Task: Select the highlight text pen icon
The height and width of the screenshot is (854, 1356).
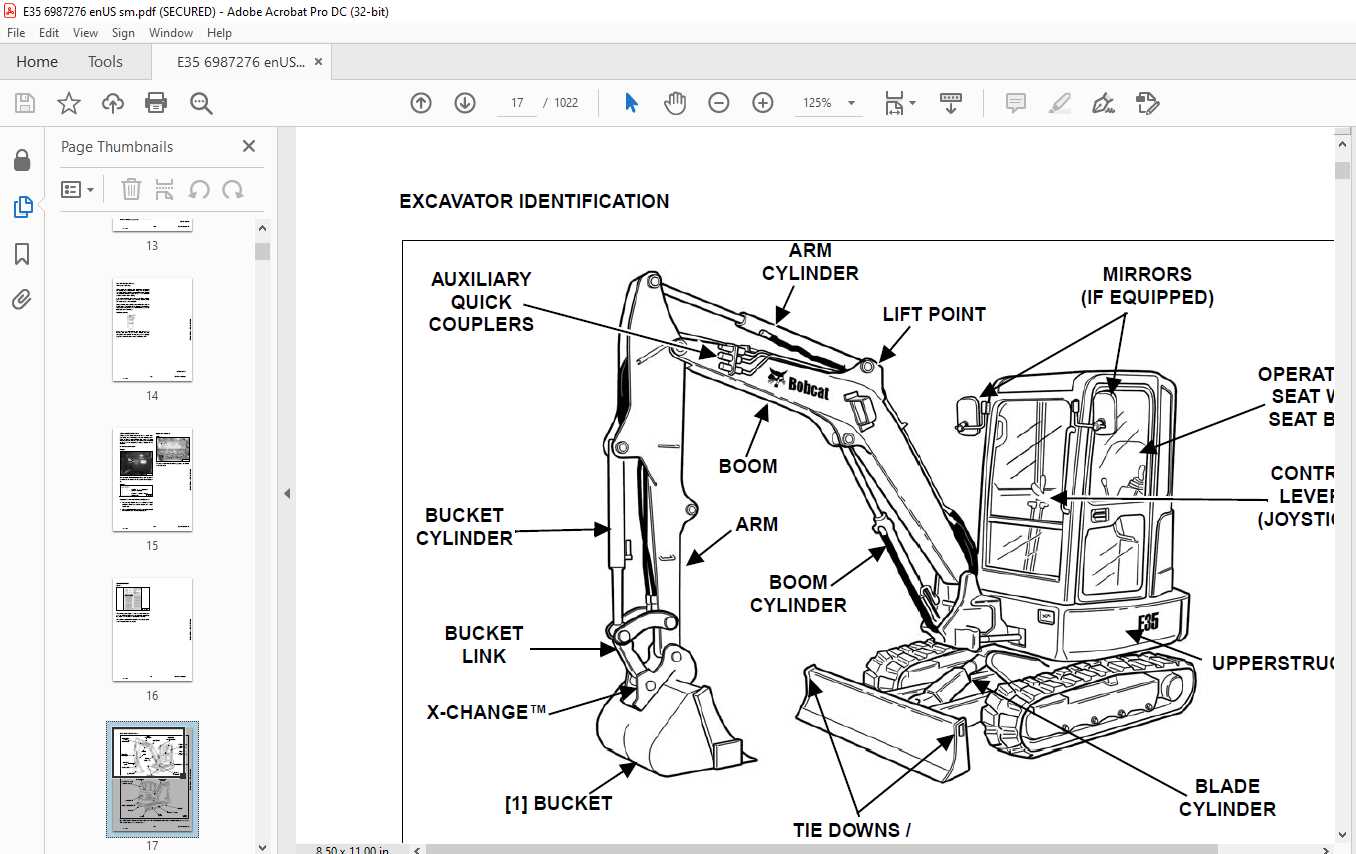Action: 1060,103
